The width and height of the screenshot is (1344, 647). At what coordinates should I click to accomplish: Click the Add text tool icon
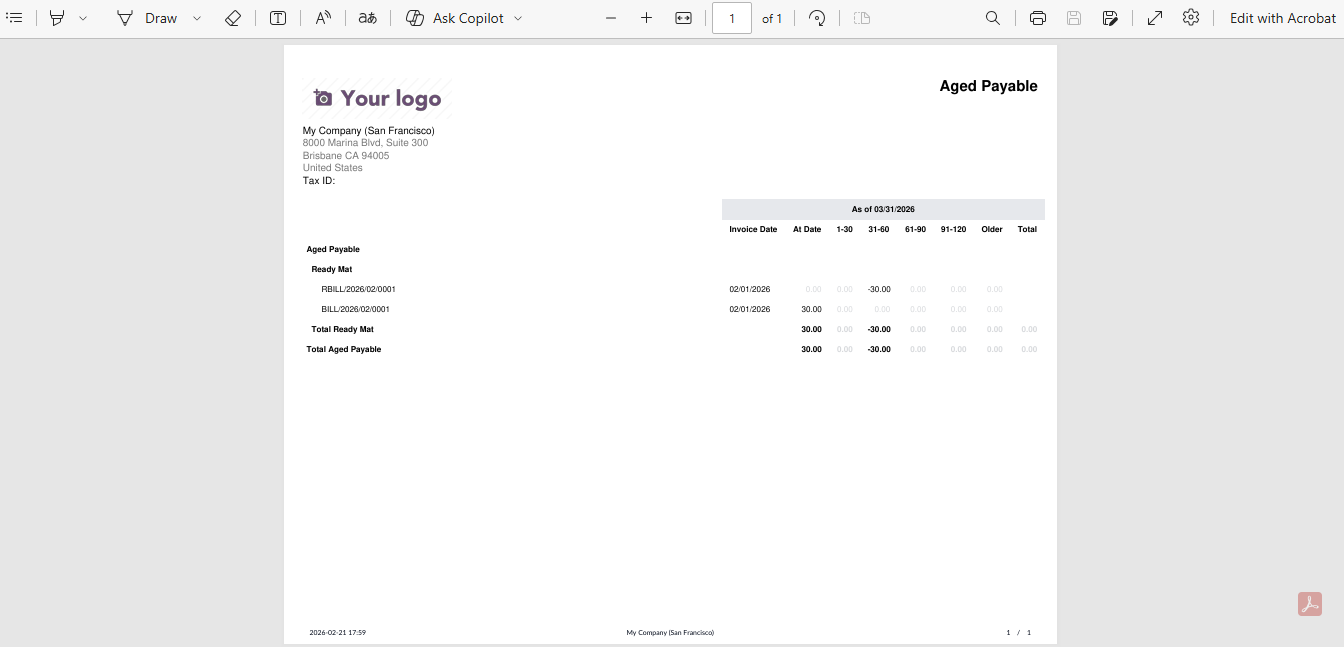(x=278, y=18)
